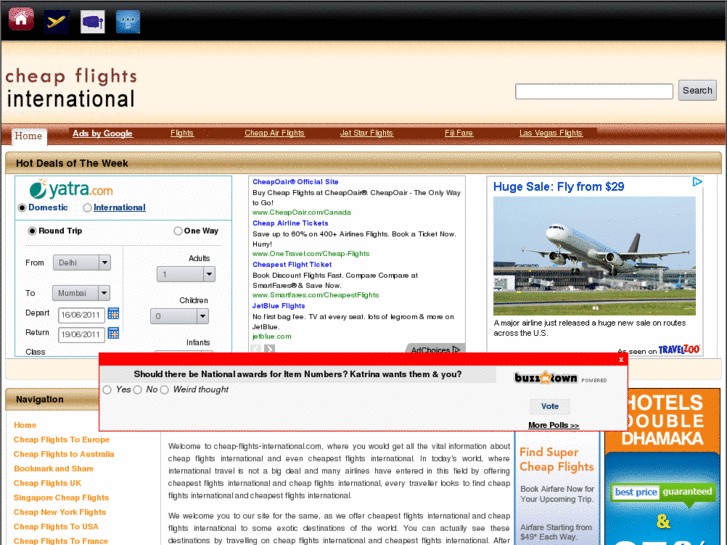Open Singapore Cheap Flights in the sidebar

point(61,497)
